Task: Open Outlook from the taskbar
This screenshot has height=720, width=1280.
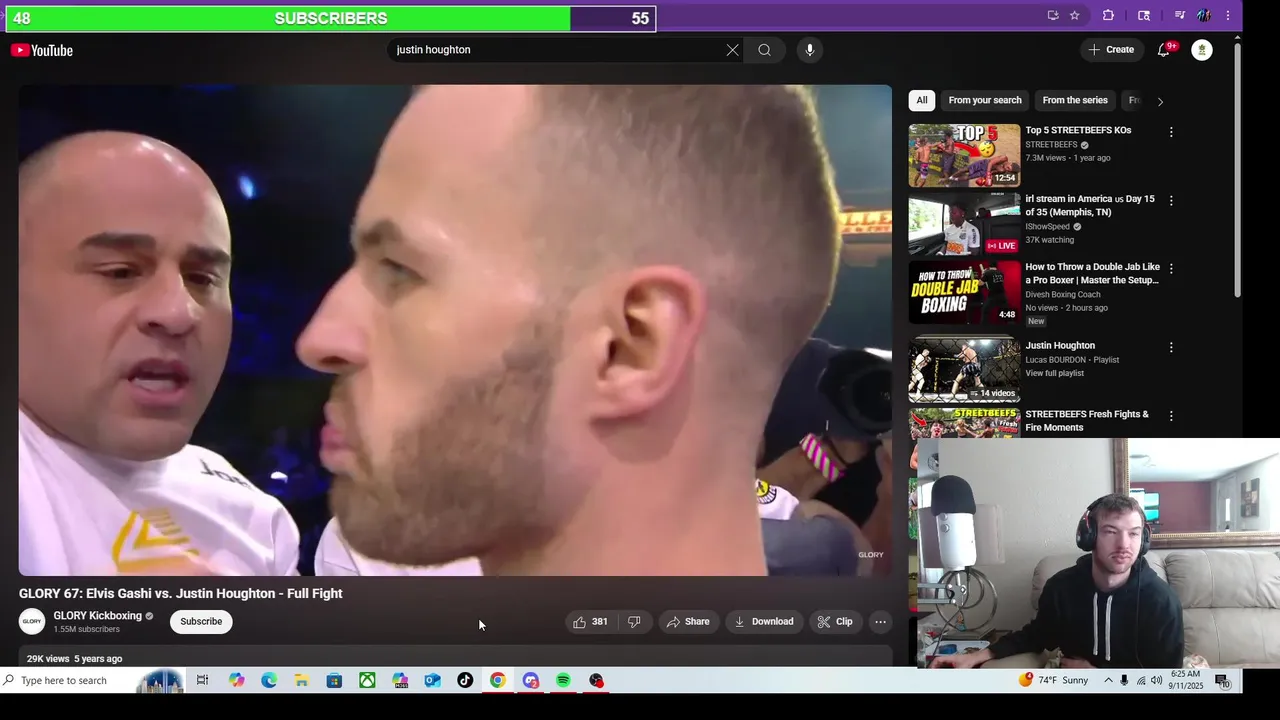Action: coord(432,681)
